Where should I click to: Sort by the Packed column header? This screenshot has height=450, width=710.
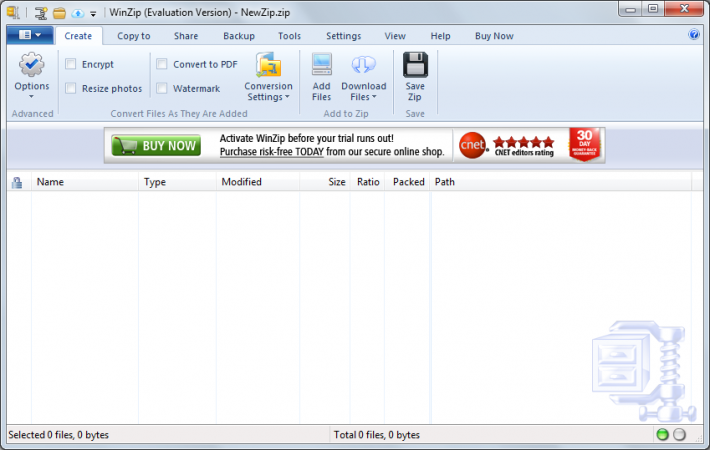click(407, 182)
